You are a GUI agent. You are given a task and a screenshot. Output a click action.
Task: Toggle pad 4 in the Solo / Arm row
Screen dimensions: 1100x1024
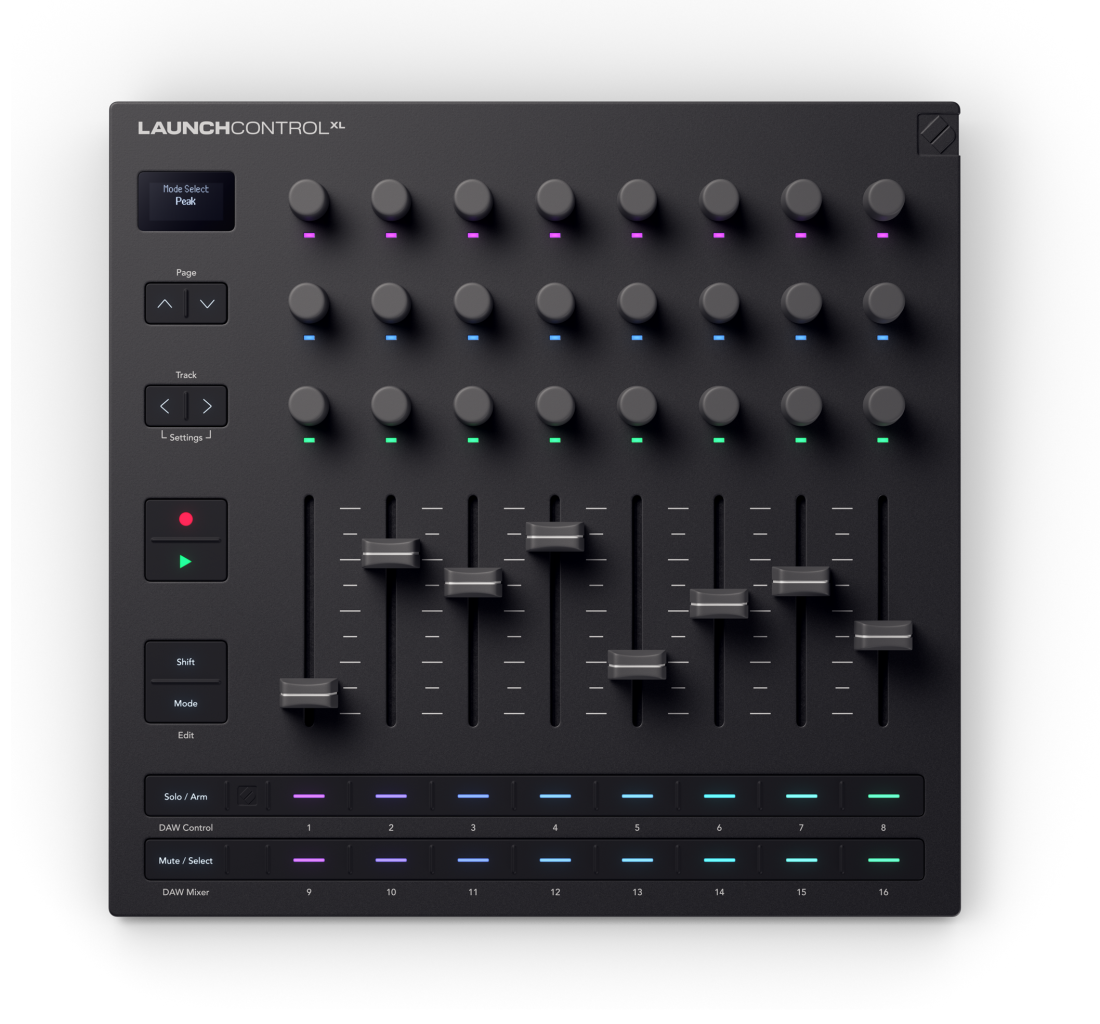556,796
